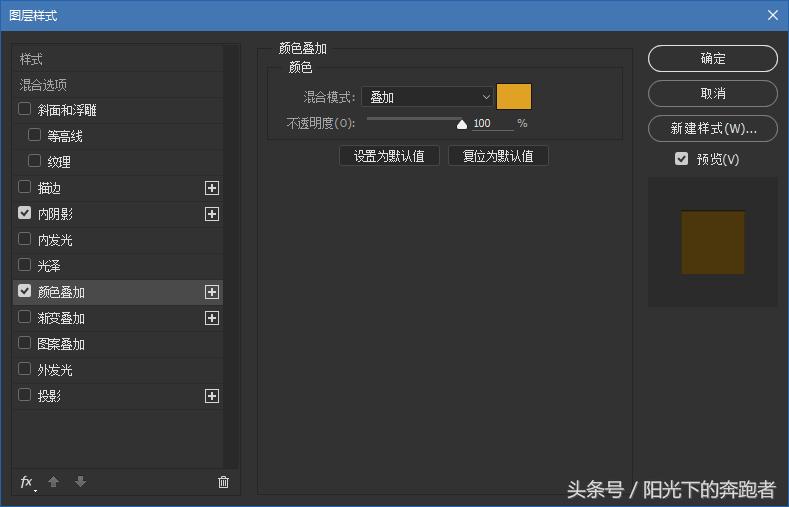Add another 描边 effect with plus icon
This screenshot has width=789, height=507.
pos(212,188)
